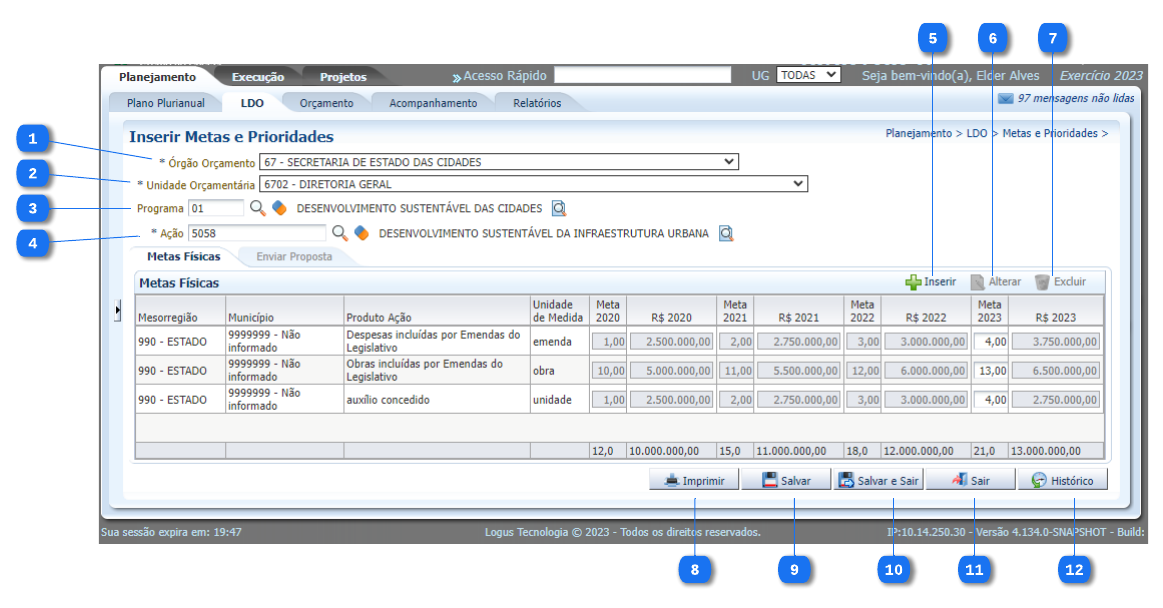Click into the Acesso Rápido input field
The image size is (1163, 608).
[642, 75]
